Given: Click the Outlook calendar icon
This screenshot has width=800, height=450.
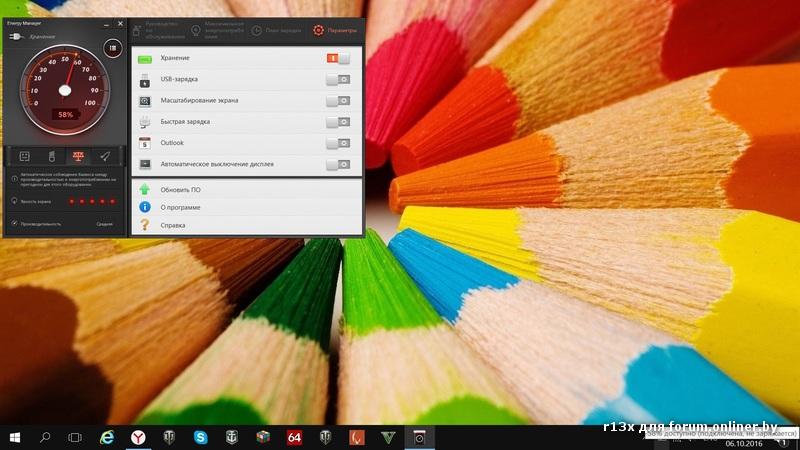Looking at the screenshot, I should [x=145, y=143].
